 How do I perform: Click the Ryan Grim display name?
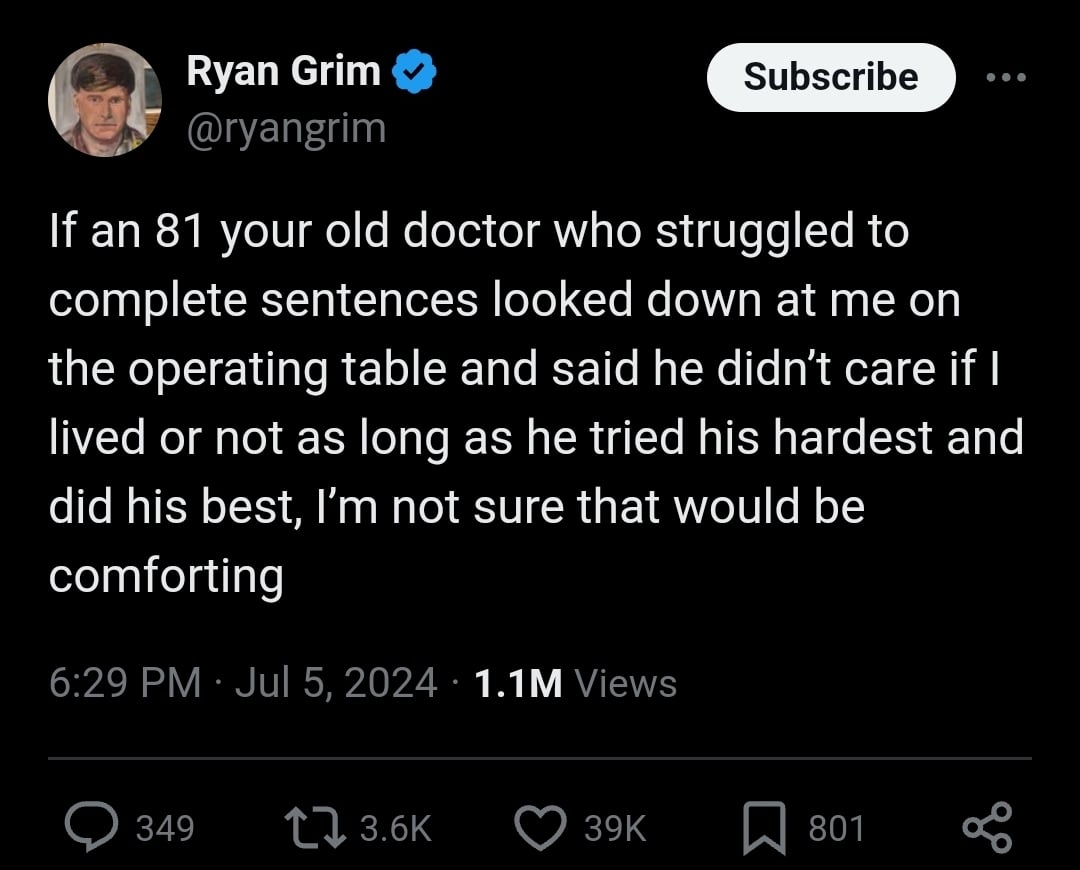pyautogui.click(x=283, y=73)
